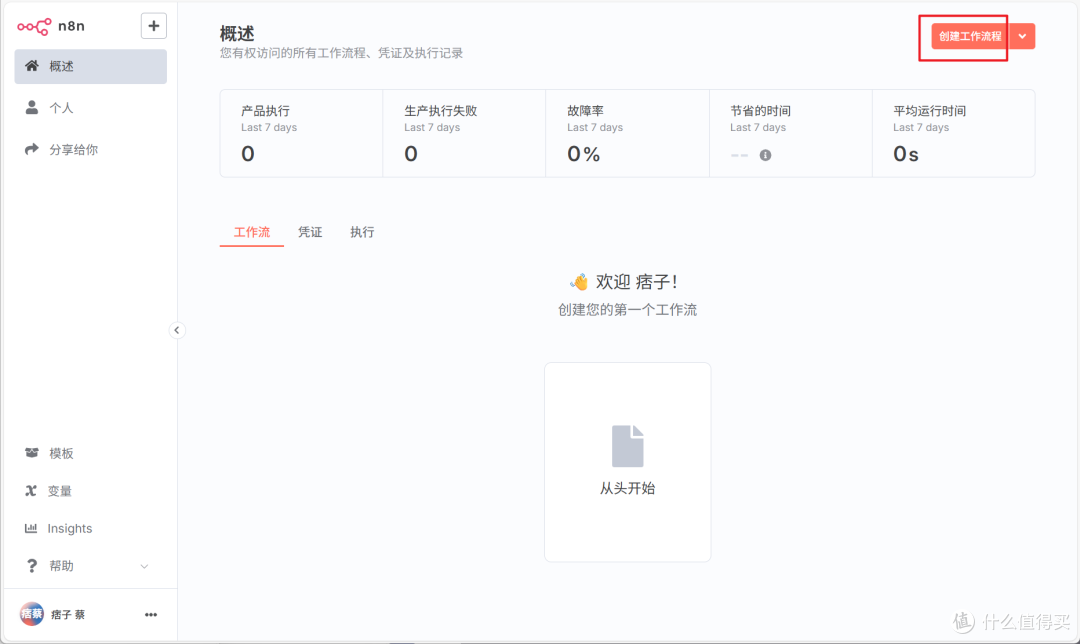
Task: Click the box icon next to 模板
Action: click(x=32, y=453)
